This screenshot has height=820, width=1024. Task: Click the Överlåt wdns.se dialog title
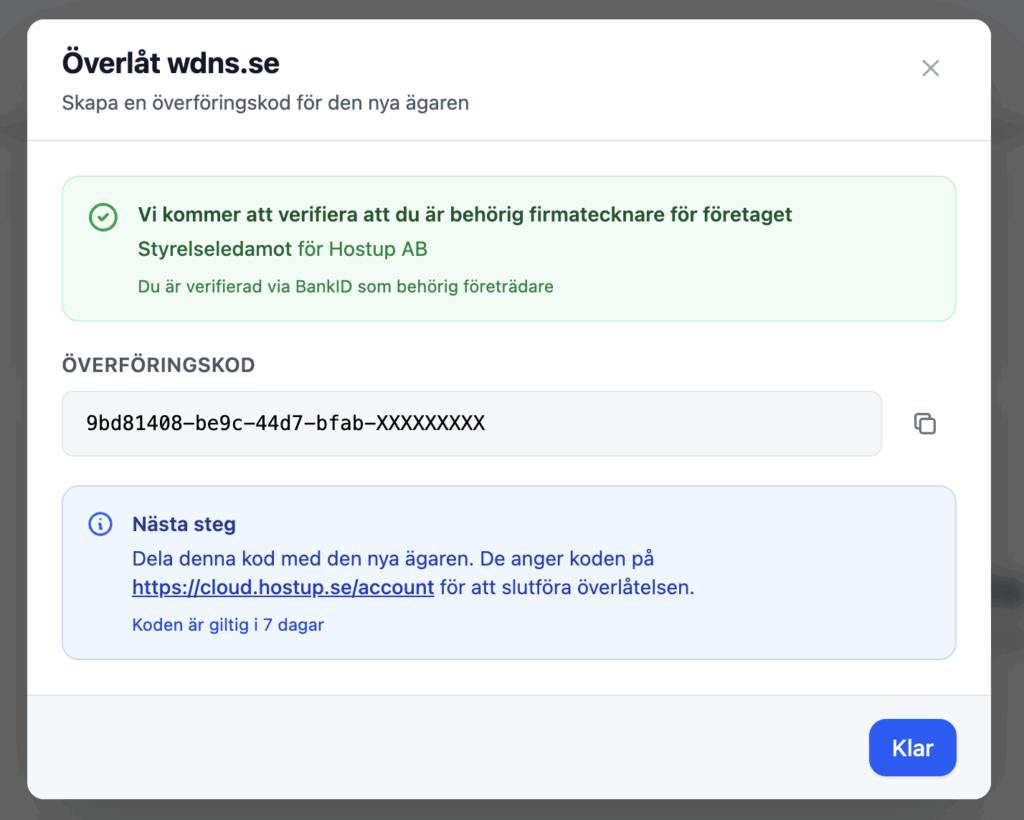click(x=171, y=64)
